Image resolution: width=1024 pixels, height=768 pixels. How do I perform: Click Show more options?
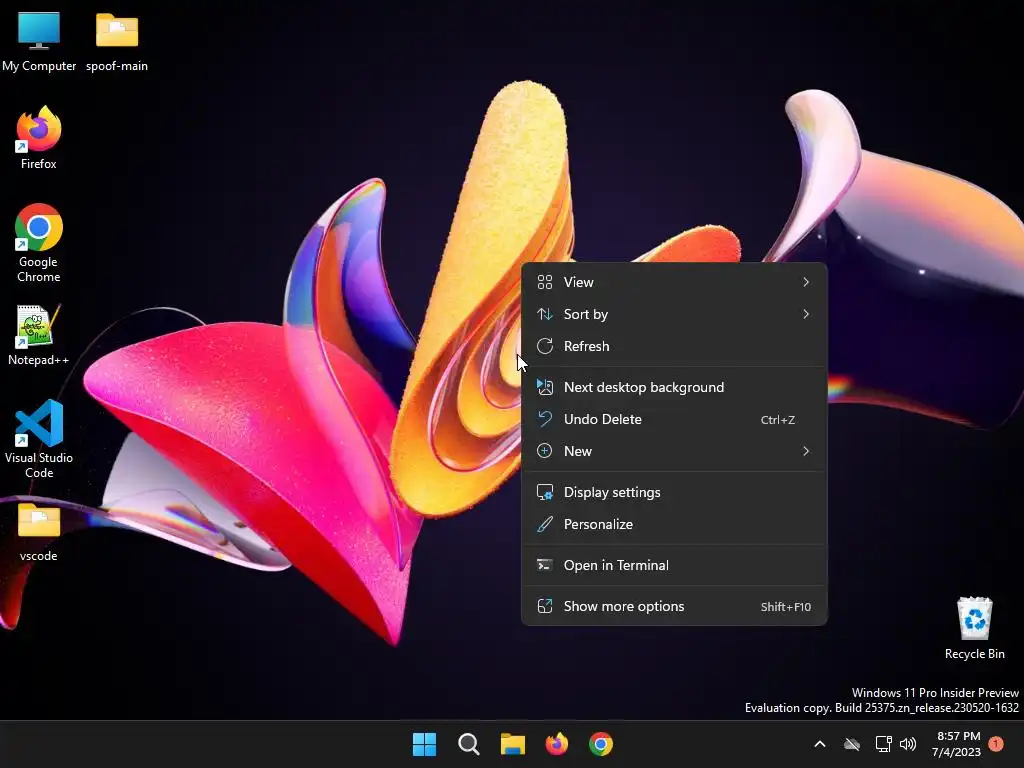tap(675, 607)
